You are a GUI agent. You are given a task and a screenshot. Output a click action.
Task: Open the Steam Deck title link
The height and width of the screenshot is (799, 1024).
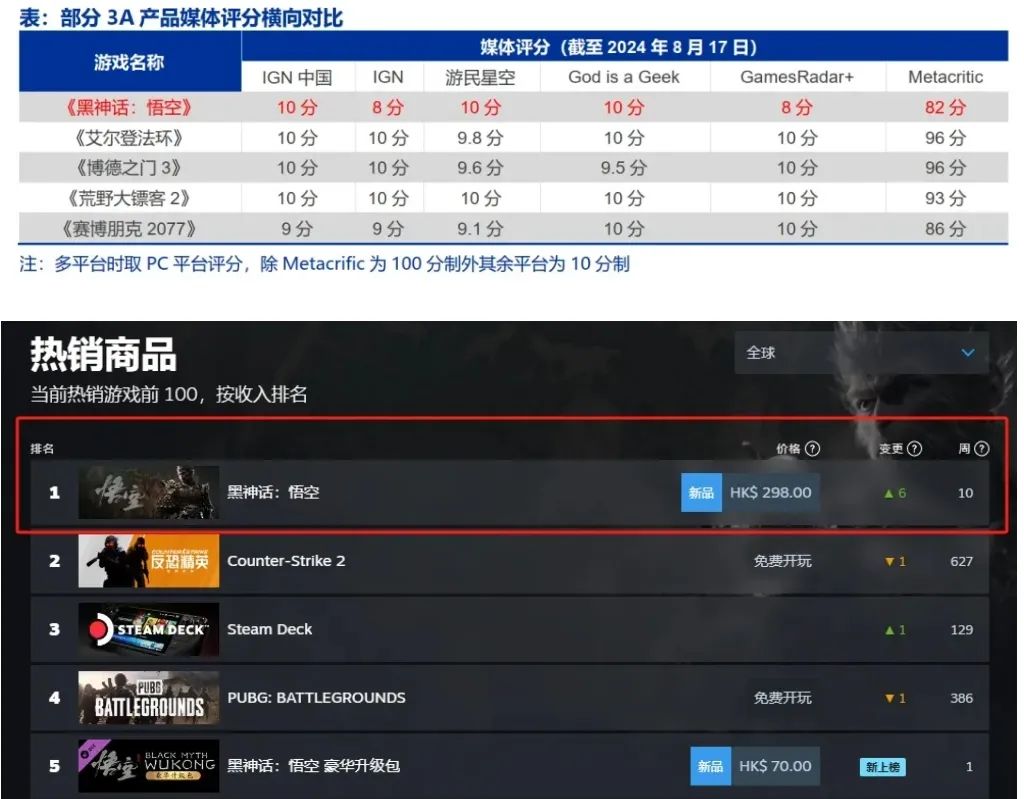pos(270,629)
